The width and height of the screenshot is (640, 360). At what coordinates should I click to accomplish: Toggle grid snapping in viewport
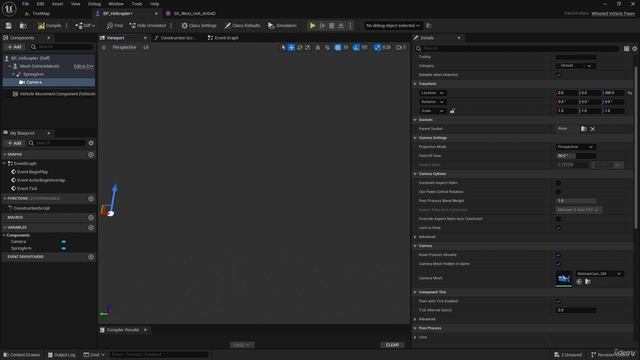click(338, 47)
